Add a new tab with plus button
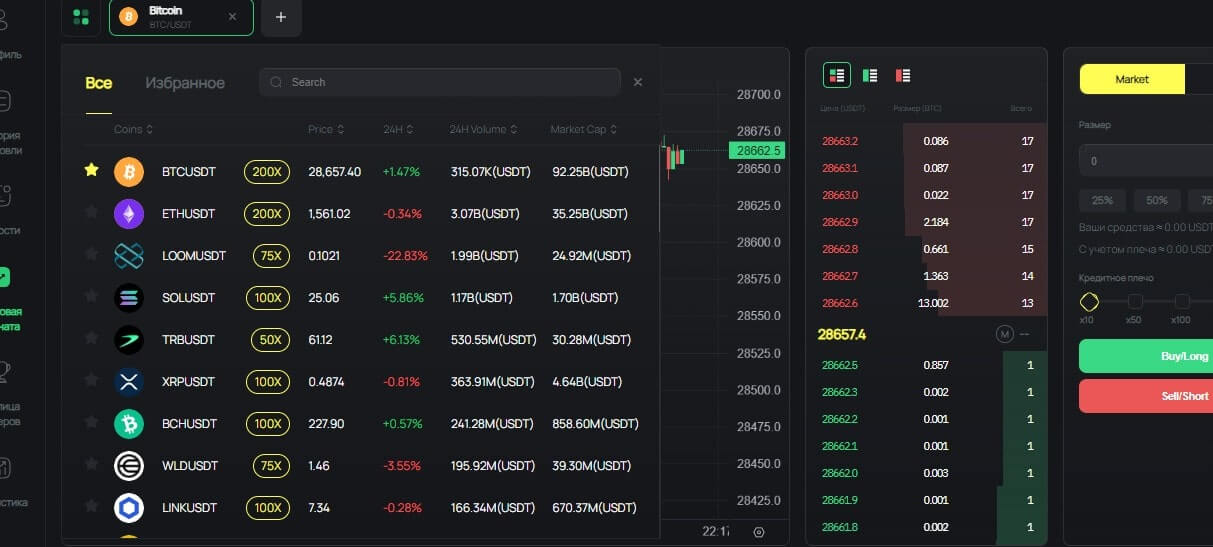The image size is (1213, 547). coord(281,17)
